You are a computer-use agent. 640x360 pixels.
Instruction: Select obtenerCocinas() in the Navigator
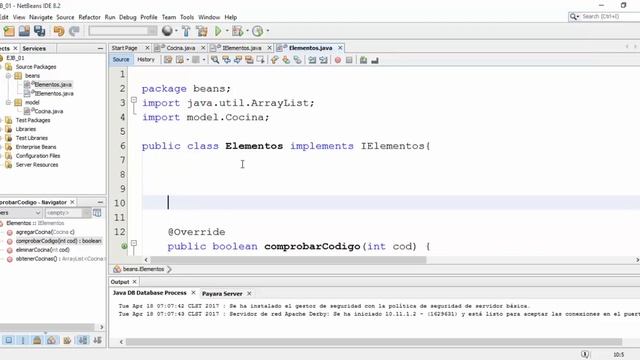pyautogui.click(x=60, y=259)
